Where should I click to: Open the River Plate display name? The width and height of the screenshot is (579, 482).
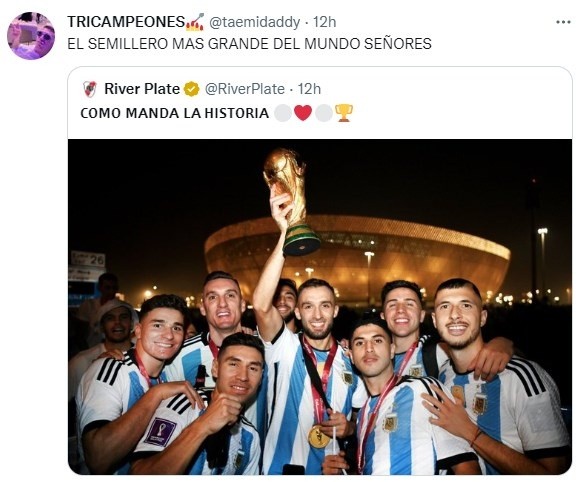pyautogui.click(x=142, y=89)
